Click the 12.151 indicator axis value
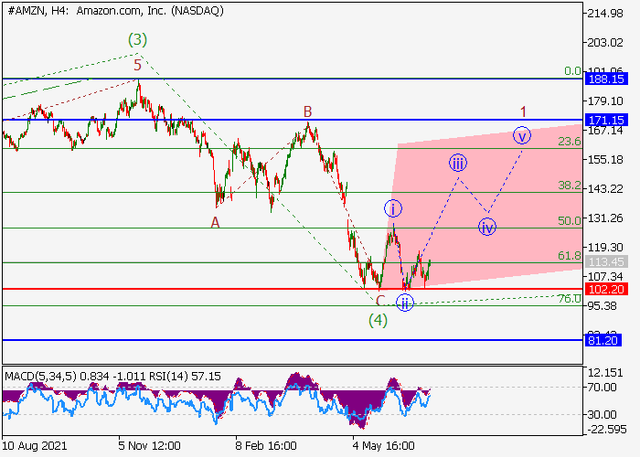The width and height of the screenshot is (640, 457). pos(605,373)
